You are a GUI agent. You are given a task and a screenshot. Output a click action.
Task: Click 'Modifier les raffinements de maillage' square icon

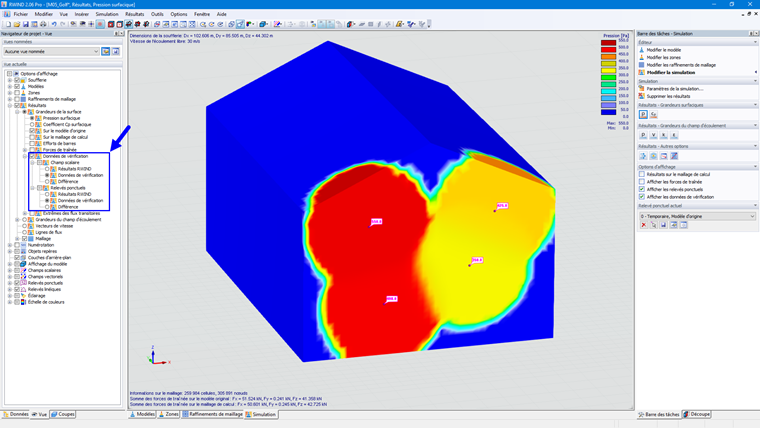tap(642, 64)
